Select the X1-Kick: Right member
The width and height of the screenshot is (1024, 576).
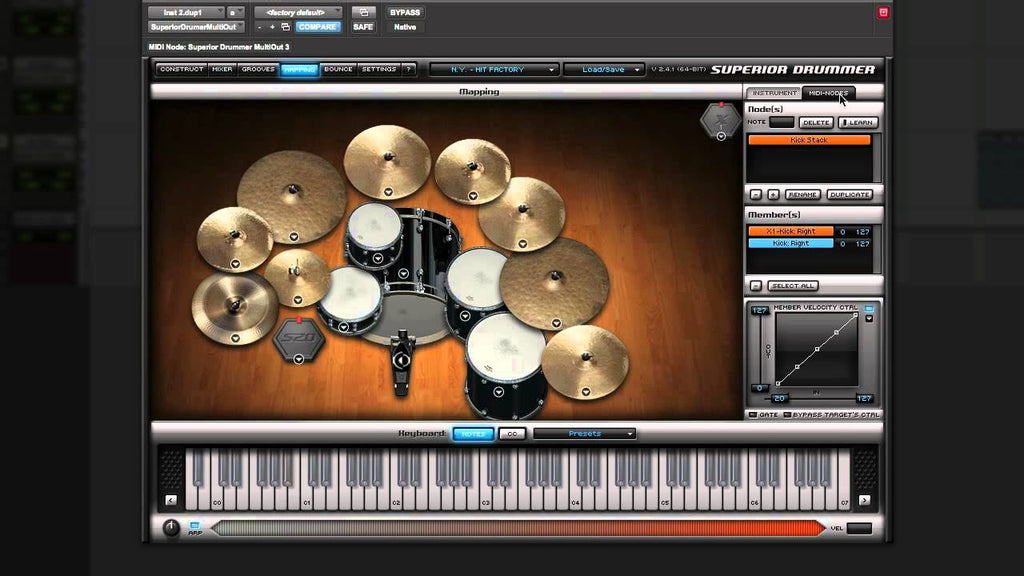coord(791,231)
